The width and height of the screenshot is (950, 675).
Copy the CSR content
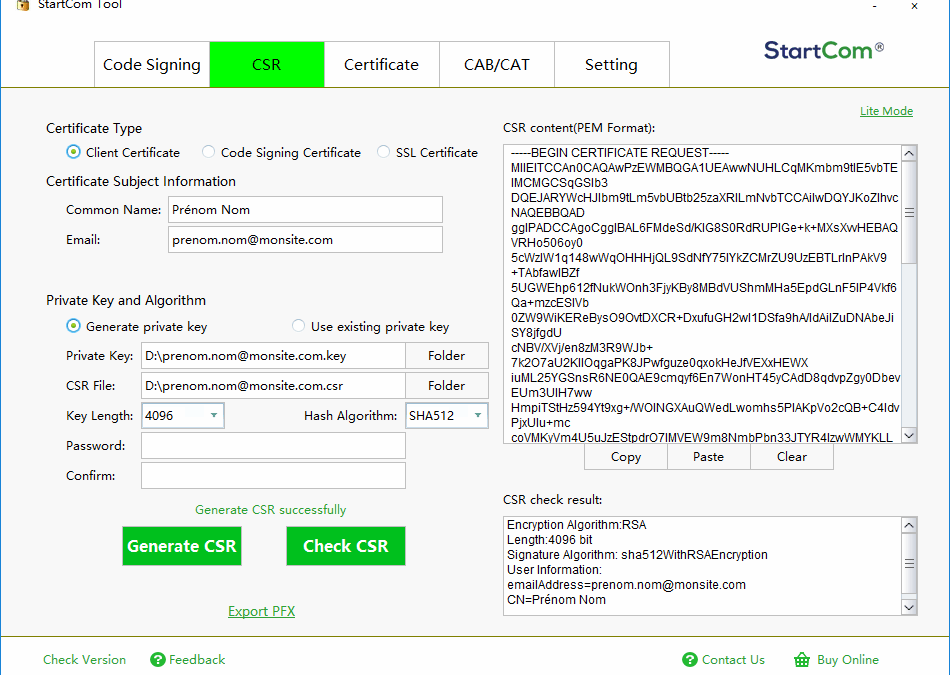point(626,457)
